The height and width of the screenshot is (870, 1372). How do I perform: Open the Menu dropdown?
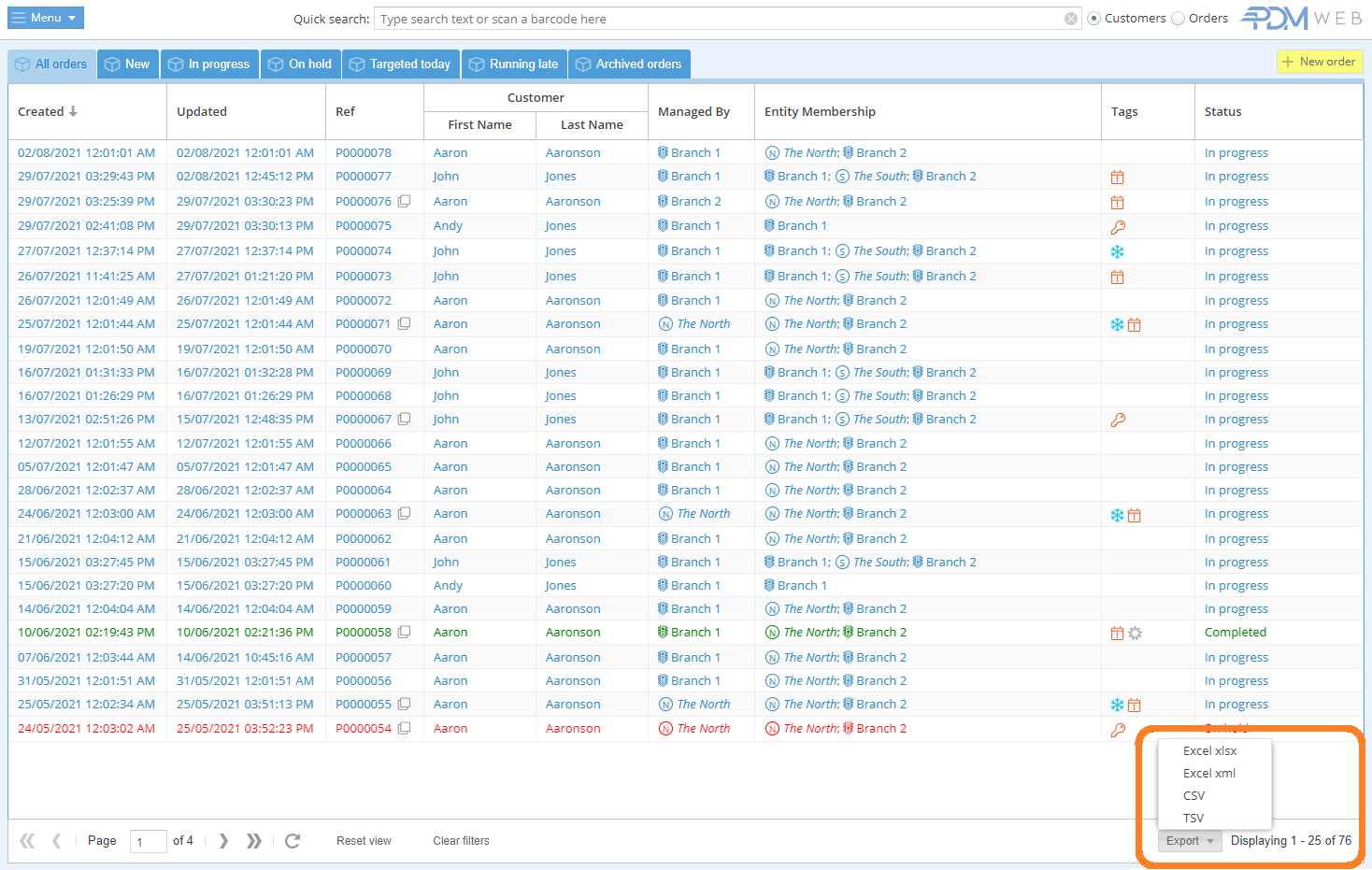pyautogui.click(x=46, y=18)
